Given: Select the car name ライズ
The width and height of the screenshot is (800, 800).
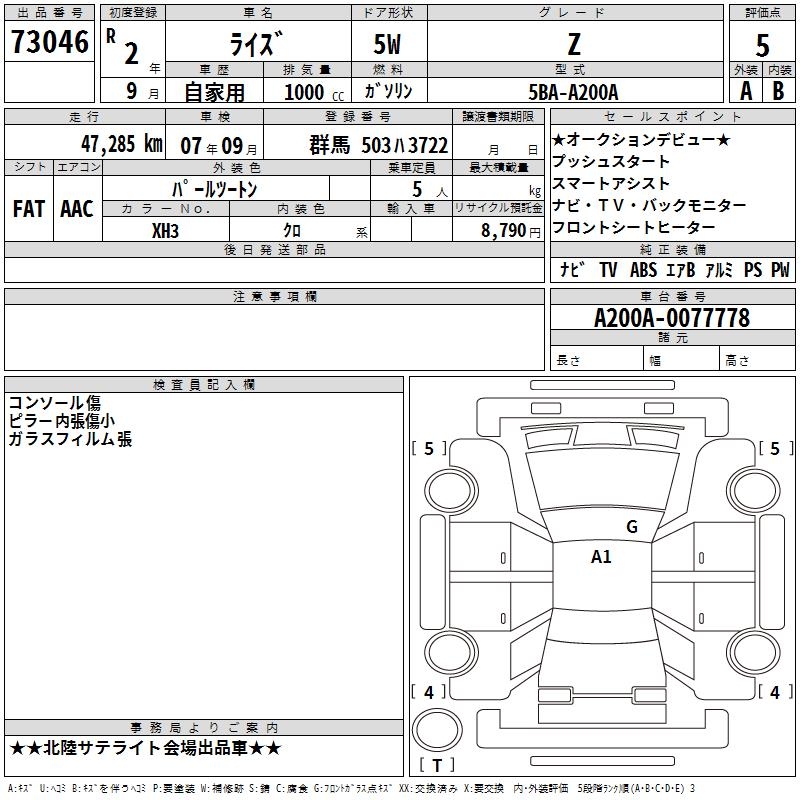Looking at the screenshot, I should (x=256, y=44).
